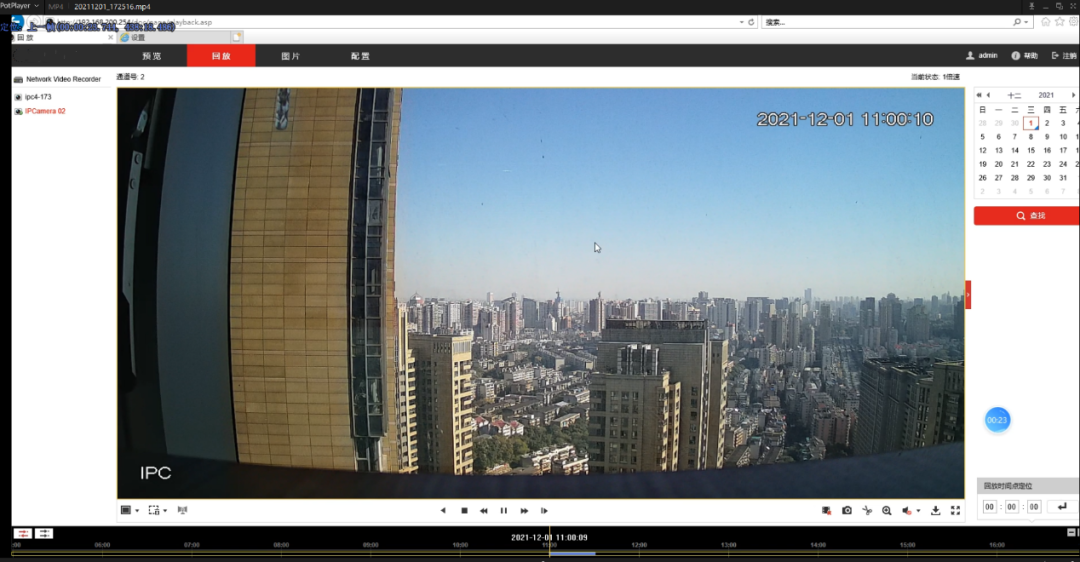Open the 帮助 help link
This screenshot has height=562, width=1080.
click(x=1024, y=56)
